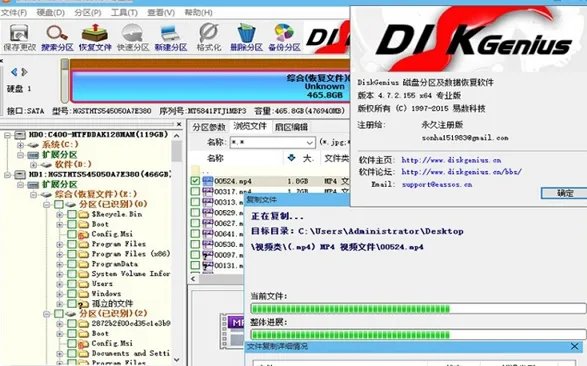Collapse the 分区(已识别)(2) node
The image size is (587, 366).
pos(46,314)
